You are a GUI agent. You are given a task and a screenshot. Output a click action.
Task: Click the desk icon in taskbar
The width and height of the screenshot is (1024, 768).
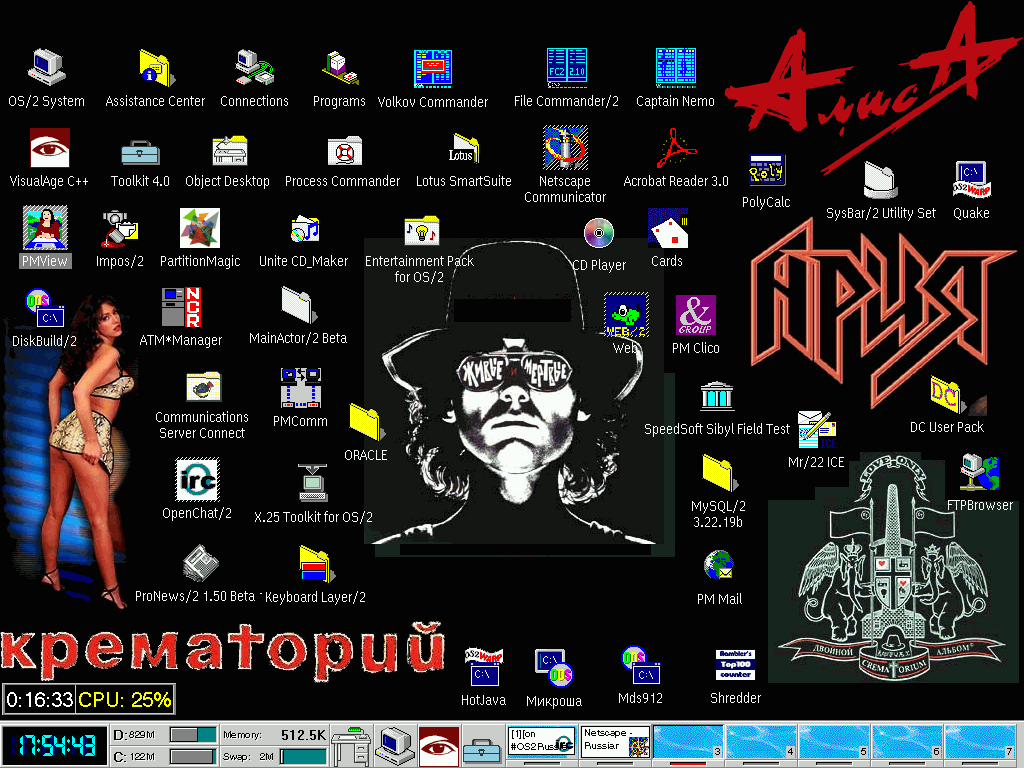pos(351,745)
